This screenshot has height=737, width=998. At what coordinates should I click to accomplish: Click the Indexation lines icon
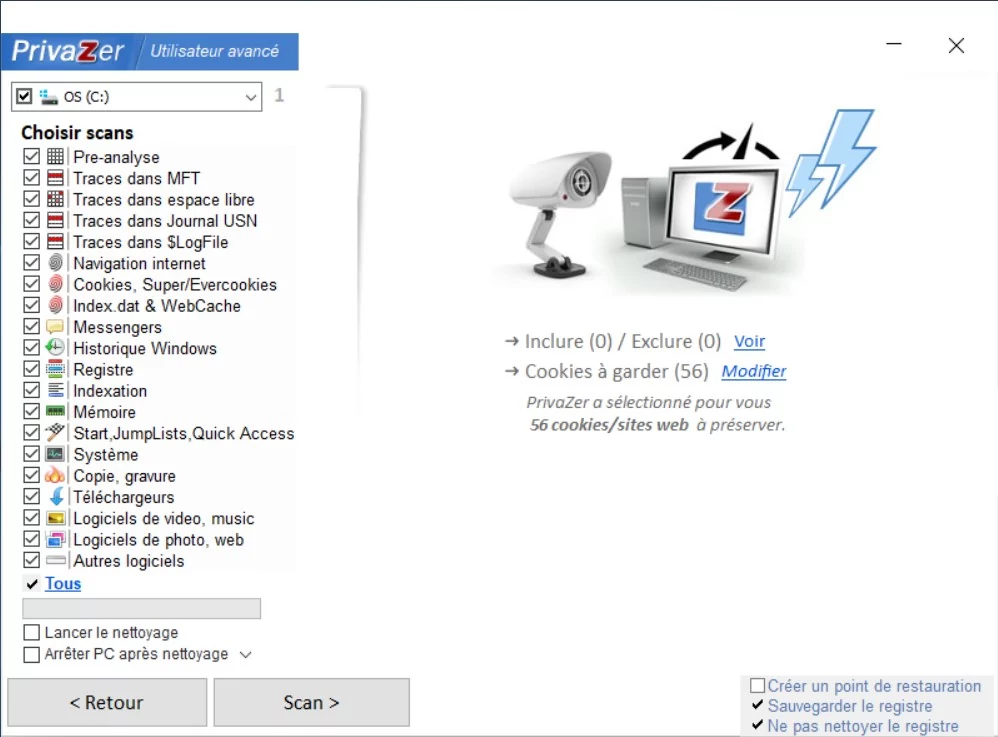(55, 390)
